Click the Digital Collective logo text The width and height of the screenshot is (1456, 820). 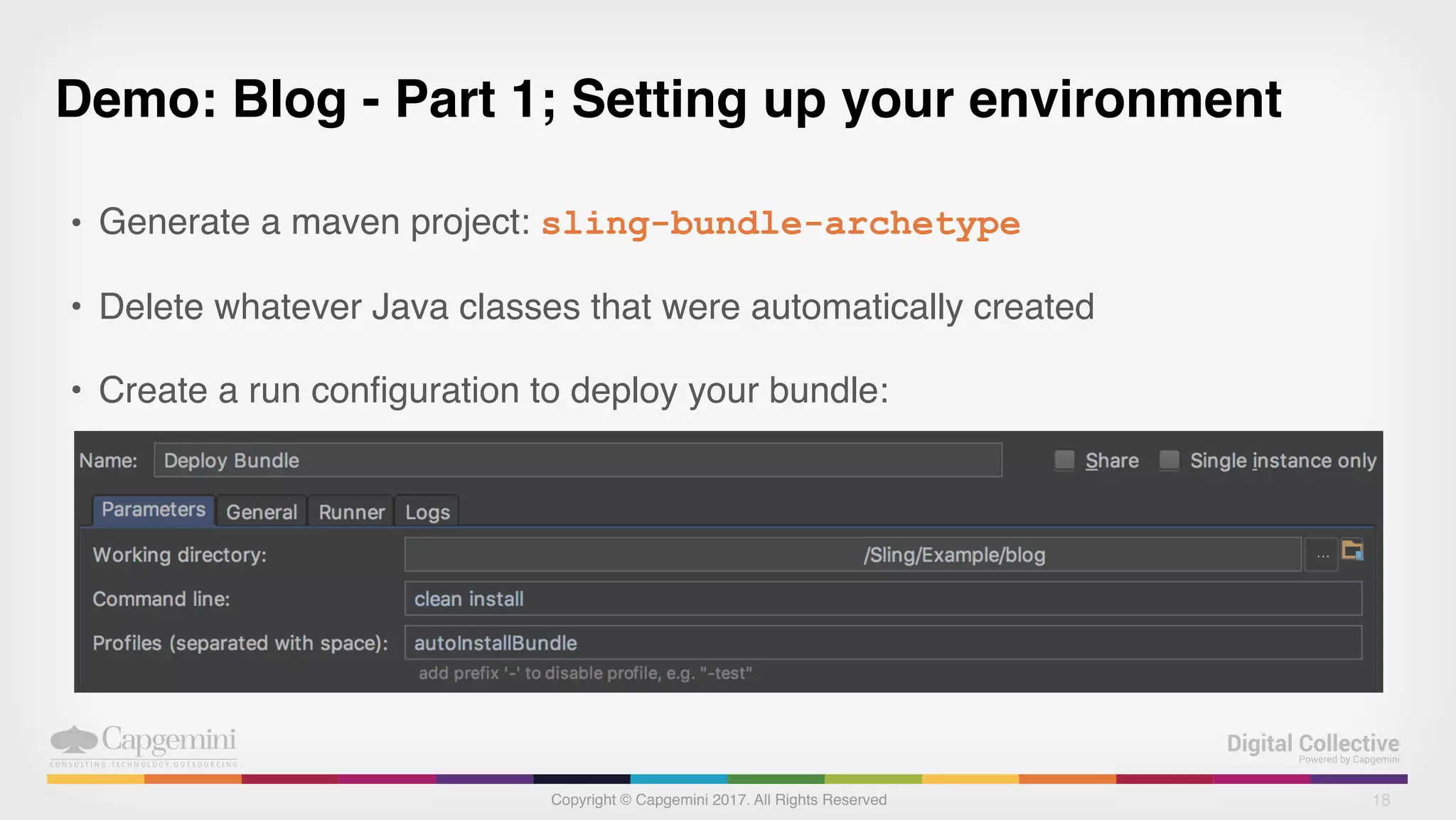point(1313,743)
